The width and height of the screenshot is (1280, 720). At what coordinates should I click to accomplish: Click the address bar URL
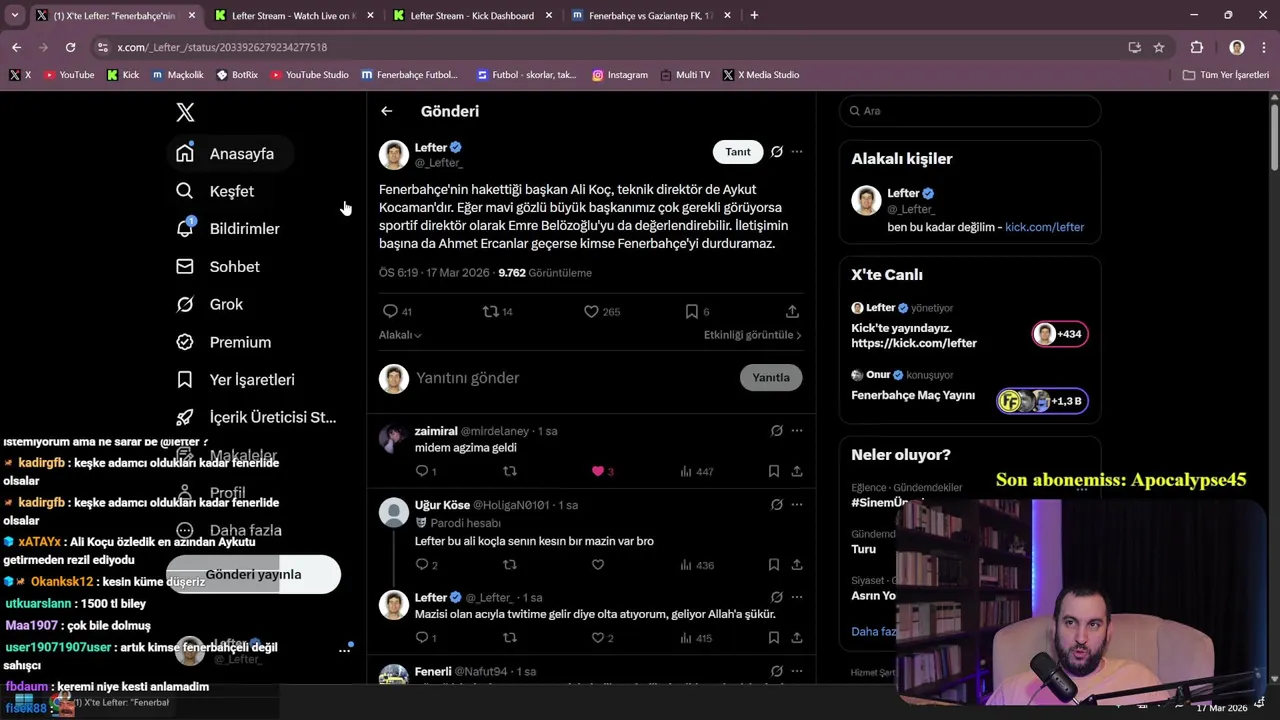(221, 47)
